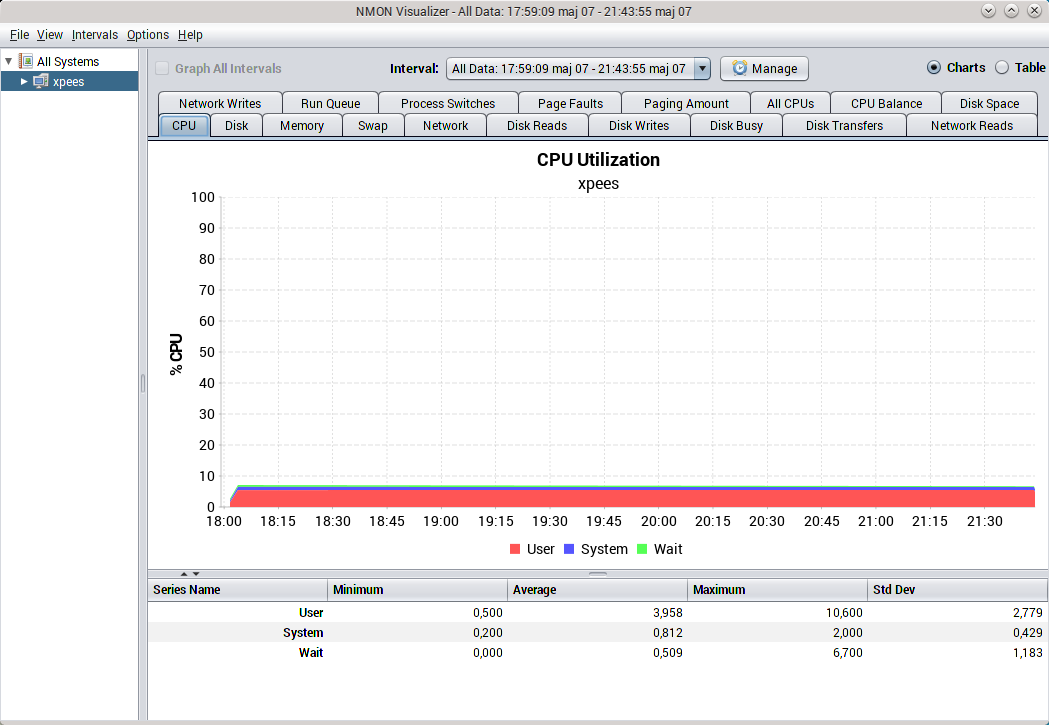This screenshot has height=725, width=1049.
Task: Open the View menu
Action: tap(50, 35)
